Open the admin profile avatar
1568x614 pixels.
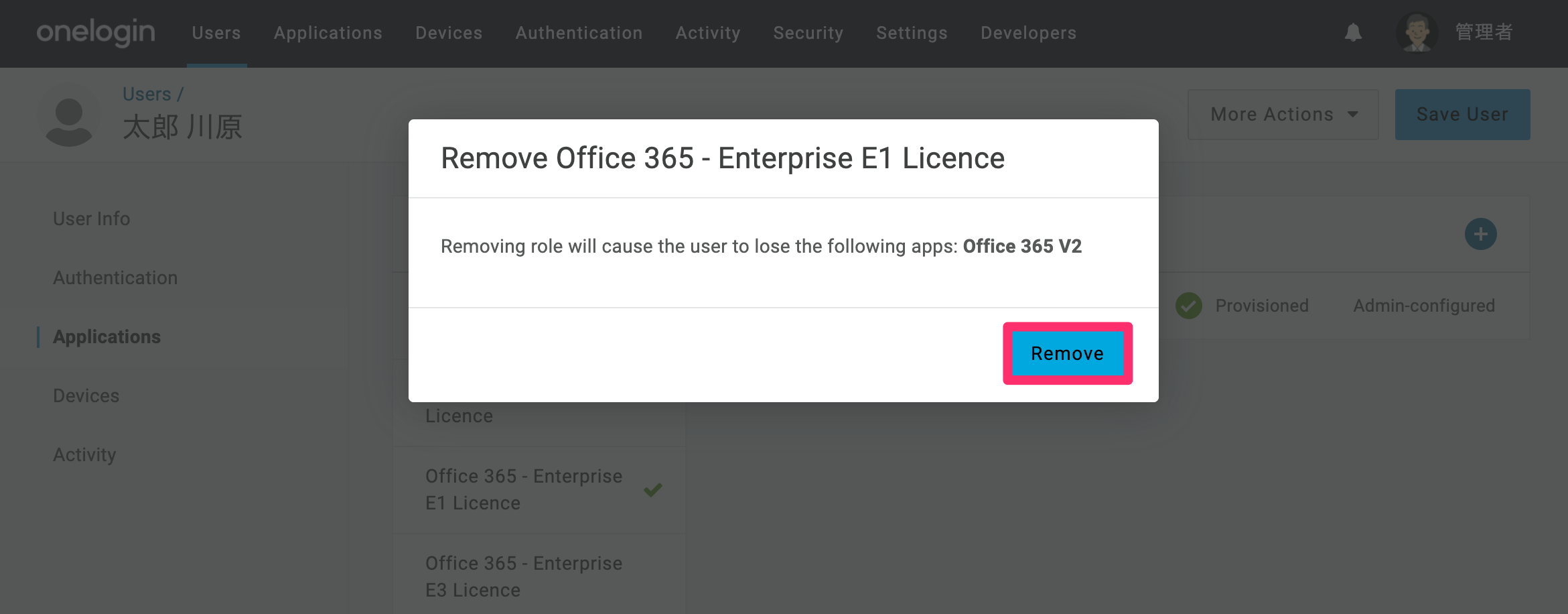click(x=1417, y=32)
